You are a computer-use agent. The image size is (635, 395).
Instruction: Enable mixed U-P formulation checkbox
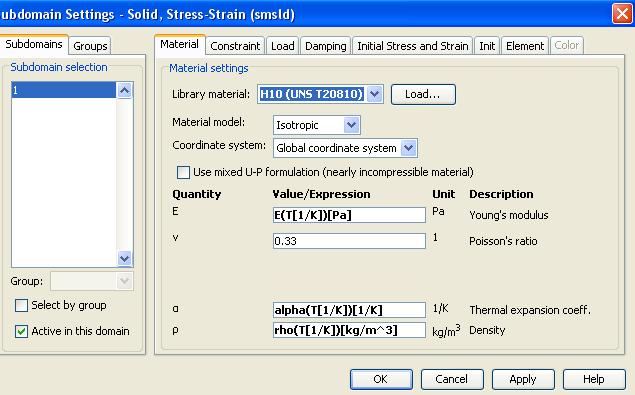[x=183, y=172]
